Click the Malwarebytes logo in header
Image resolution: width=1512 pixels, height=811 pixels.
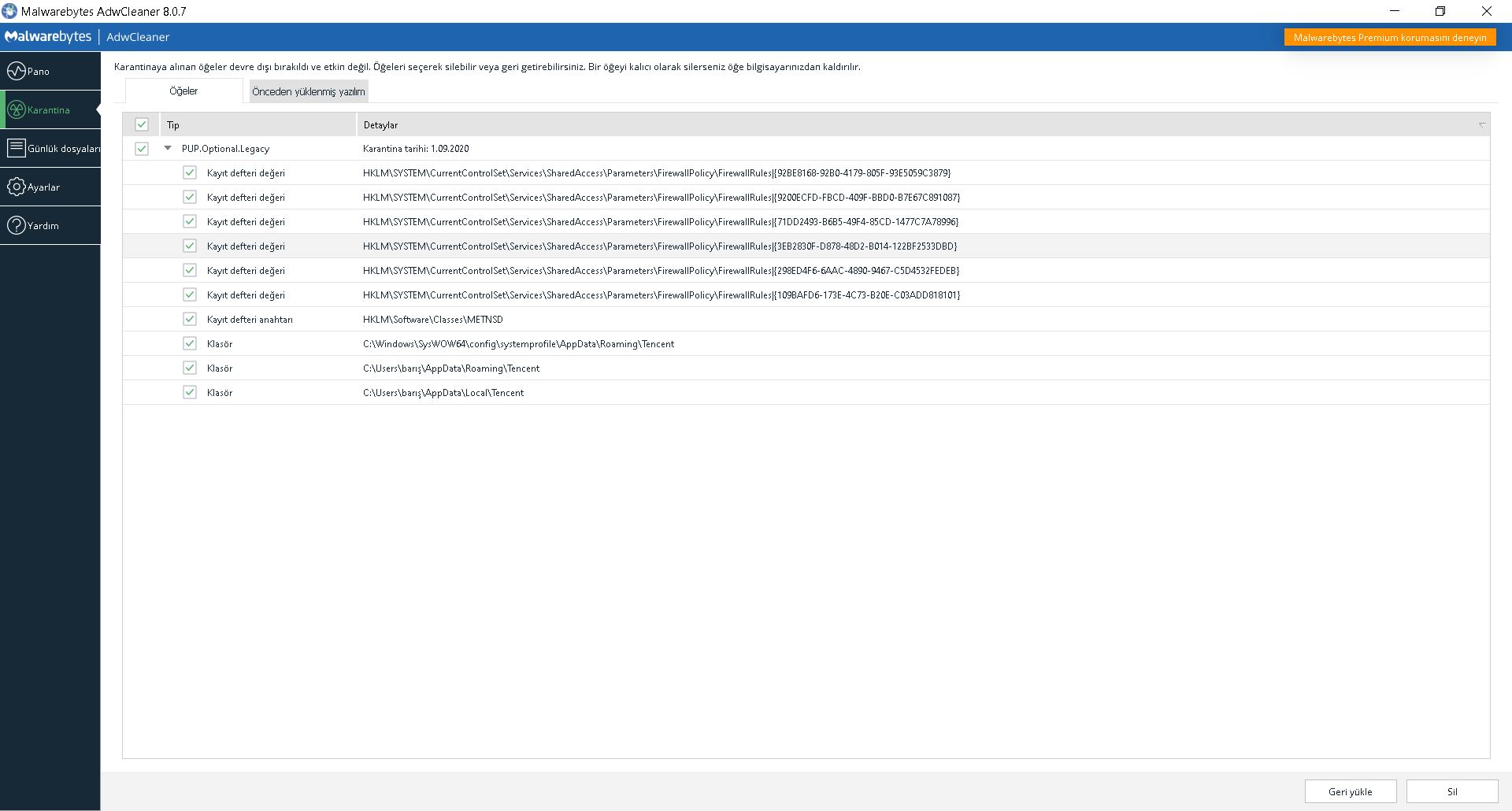(x=48, y=36)
